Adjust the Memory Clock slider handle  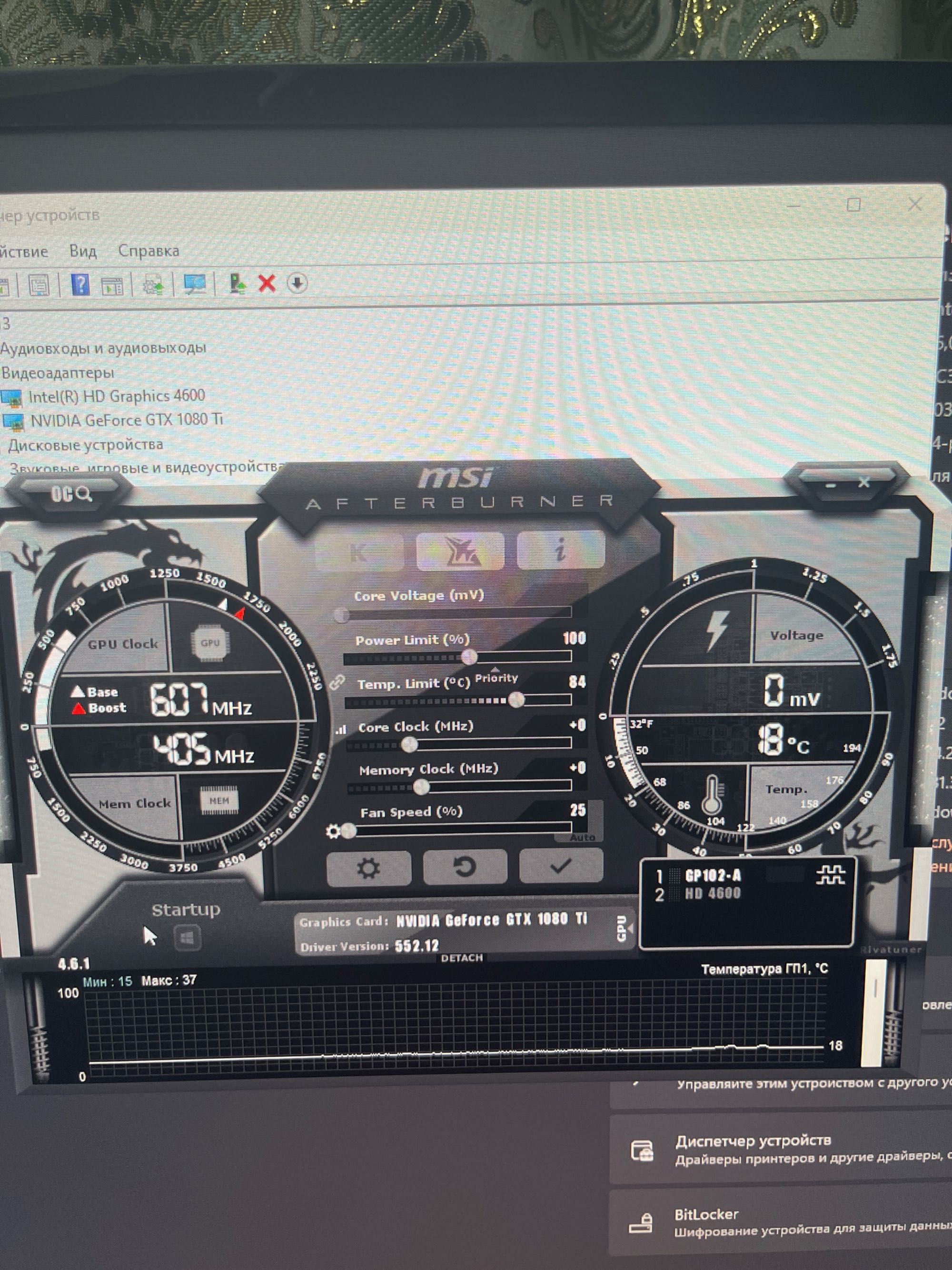click(421, 787)
